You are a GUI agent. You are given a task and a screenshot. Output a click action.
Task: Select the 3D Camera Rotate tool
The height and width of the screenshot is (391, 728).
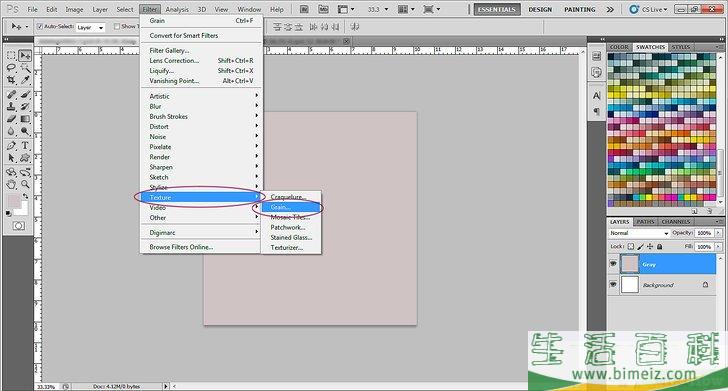point(25,173)
